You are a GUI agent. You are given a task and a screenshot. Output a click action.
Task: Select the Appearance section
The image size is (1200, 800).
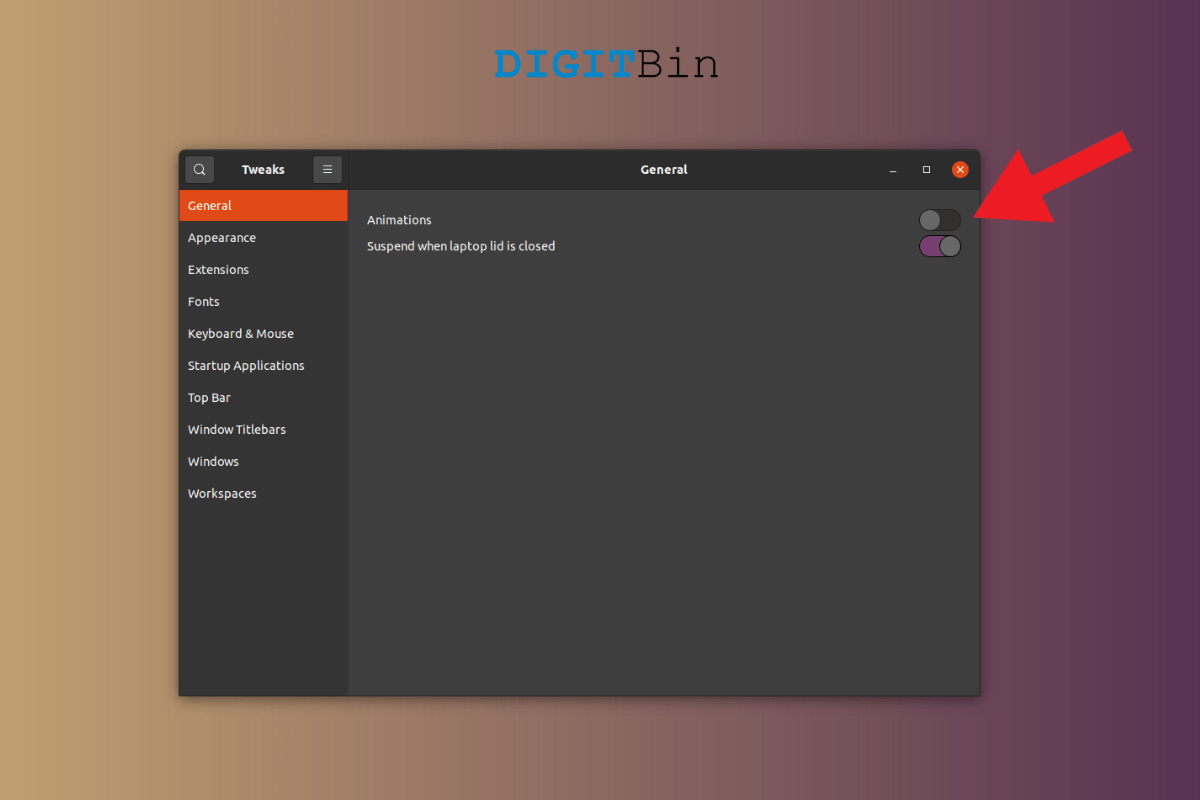pyautogui.click(x=221, y=237)
